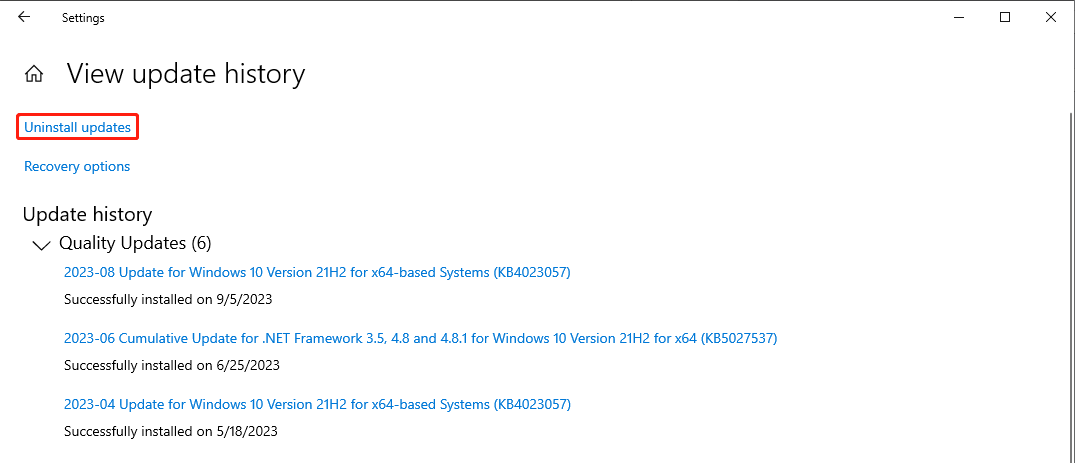Click the Successfully installed on 6/25/2023 text
Screen dimensions: 1075x463
click(x=172, y=365)
